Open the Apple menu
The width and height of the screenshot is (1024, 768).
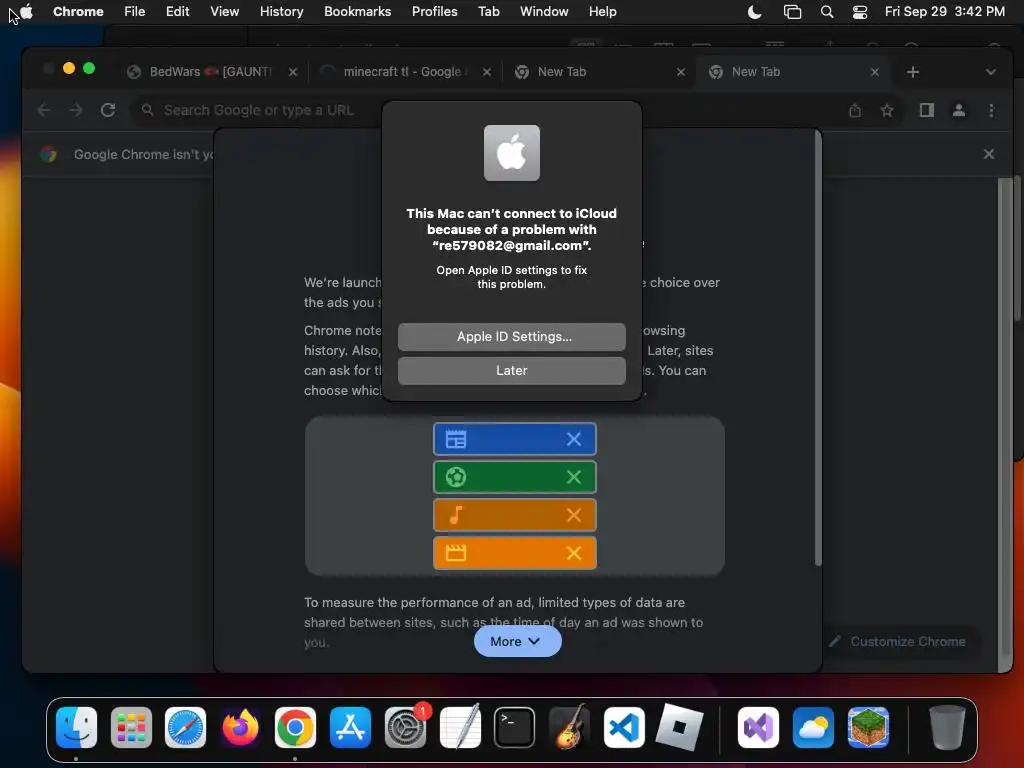26,11
